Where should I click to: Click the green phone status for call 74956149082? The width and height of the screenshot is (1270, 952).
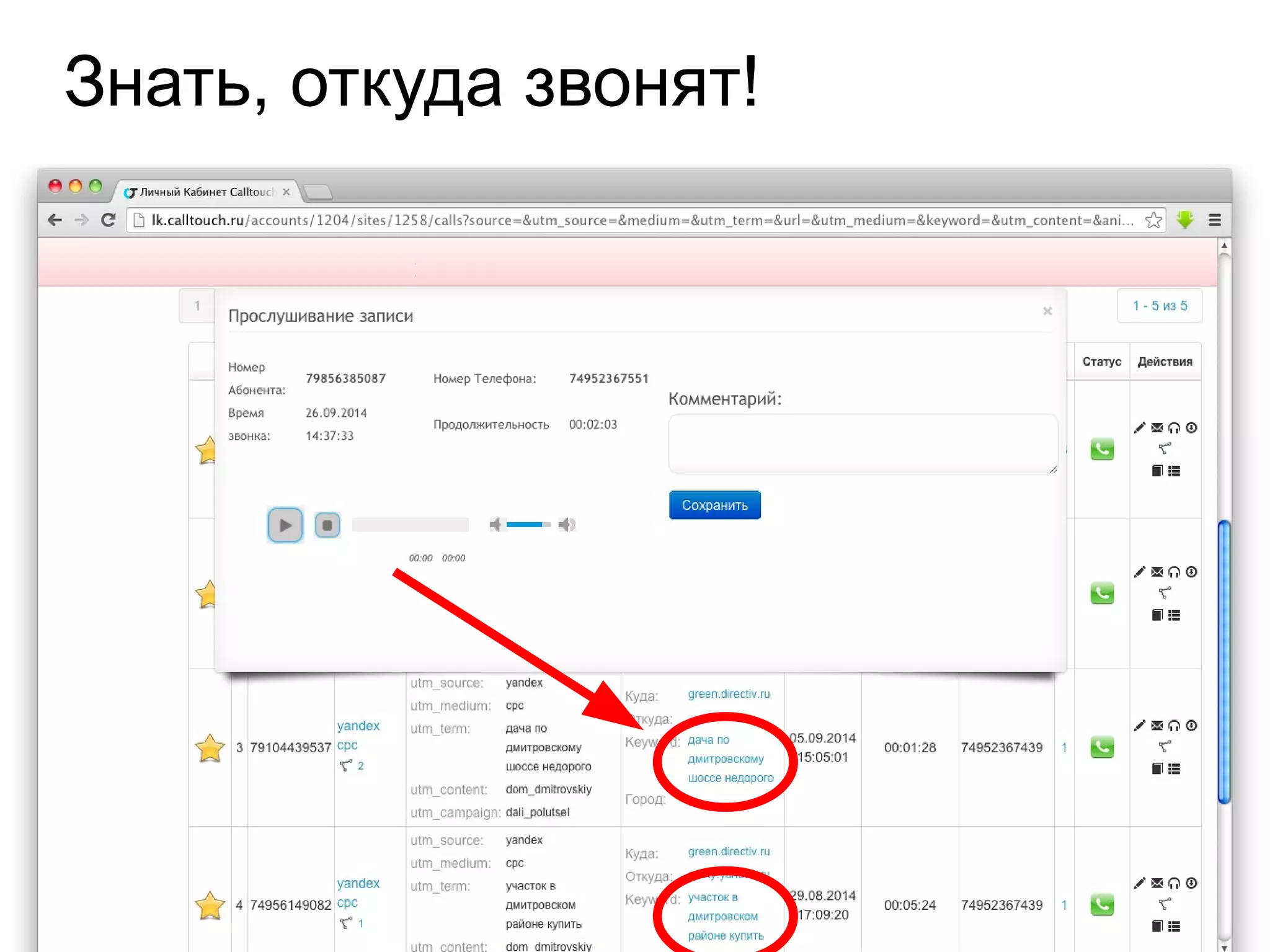(1102, 904)
